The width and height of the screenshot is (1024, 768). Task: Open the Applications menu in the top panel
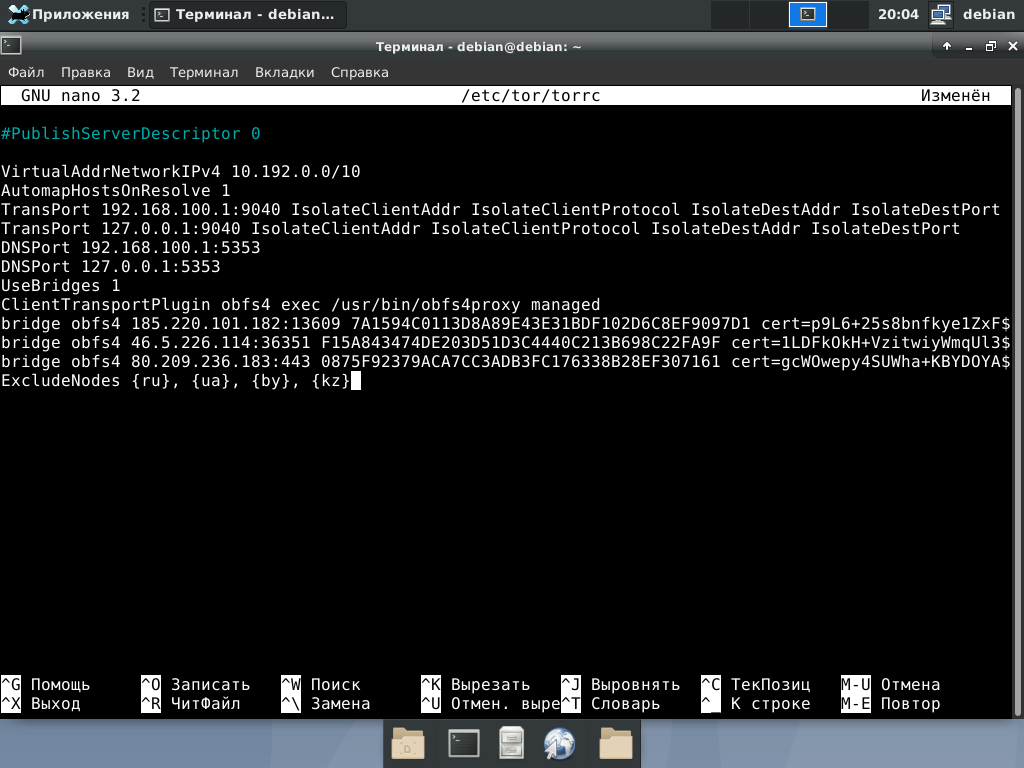click(x=68, y=14)
